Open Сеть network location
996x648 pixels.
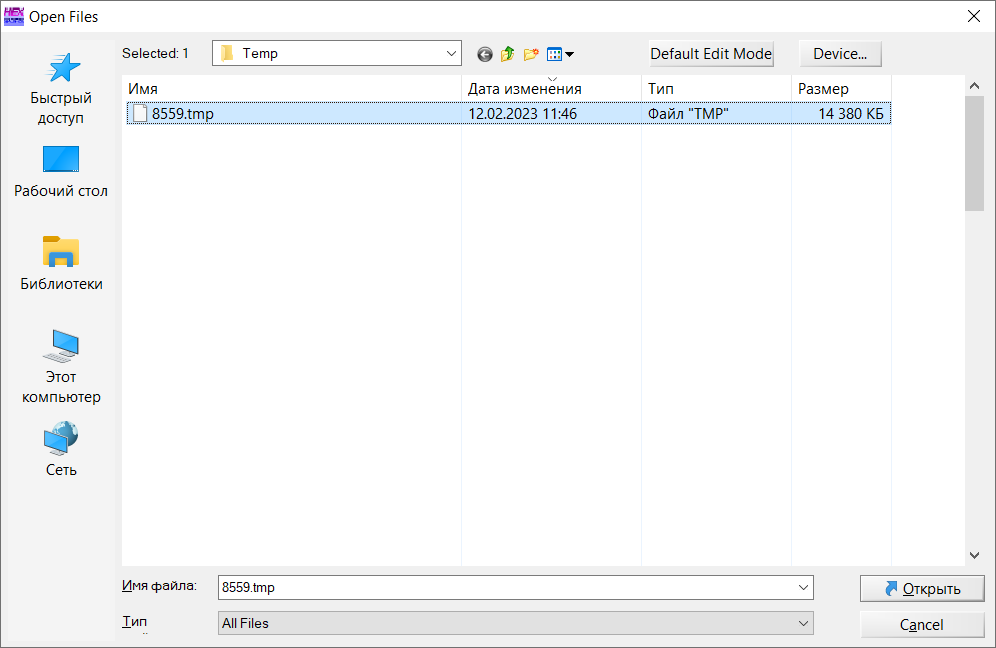61,449
